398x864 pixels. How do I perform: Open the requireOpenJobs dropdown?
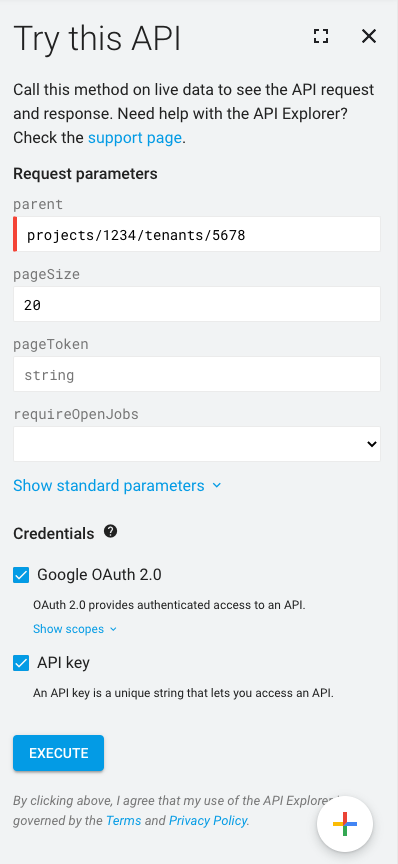click(197, 444)
